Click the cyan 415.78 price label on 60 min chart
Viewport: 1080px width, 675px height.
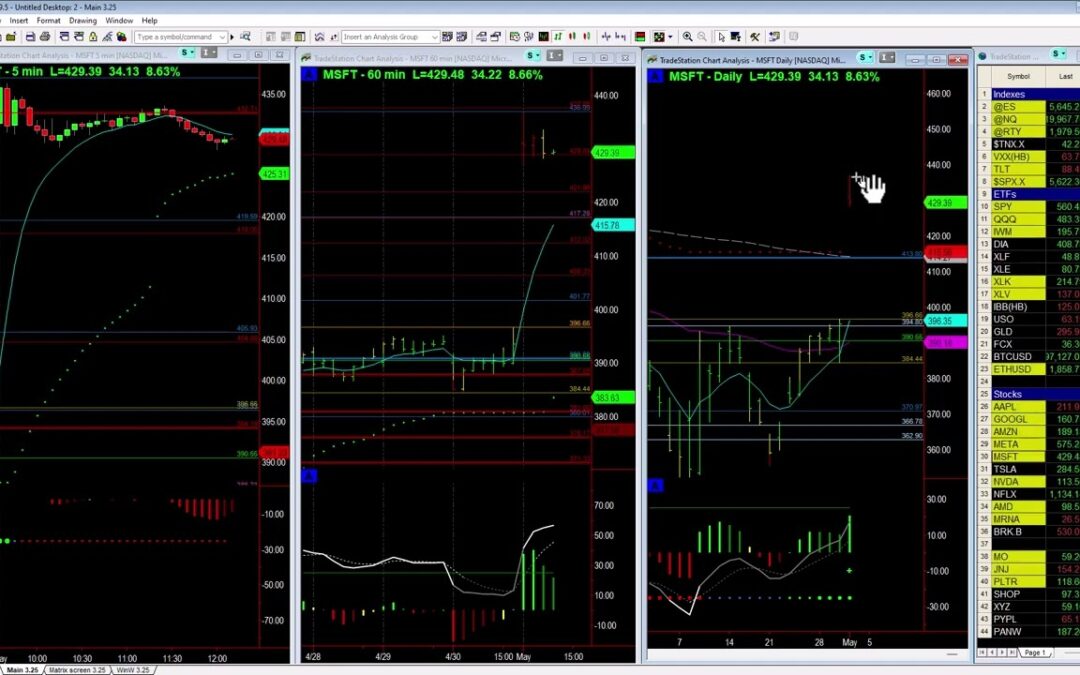613,225
